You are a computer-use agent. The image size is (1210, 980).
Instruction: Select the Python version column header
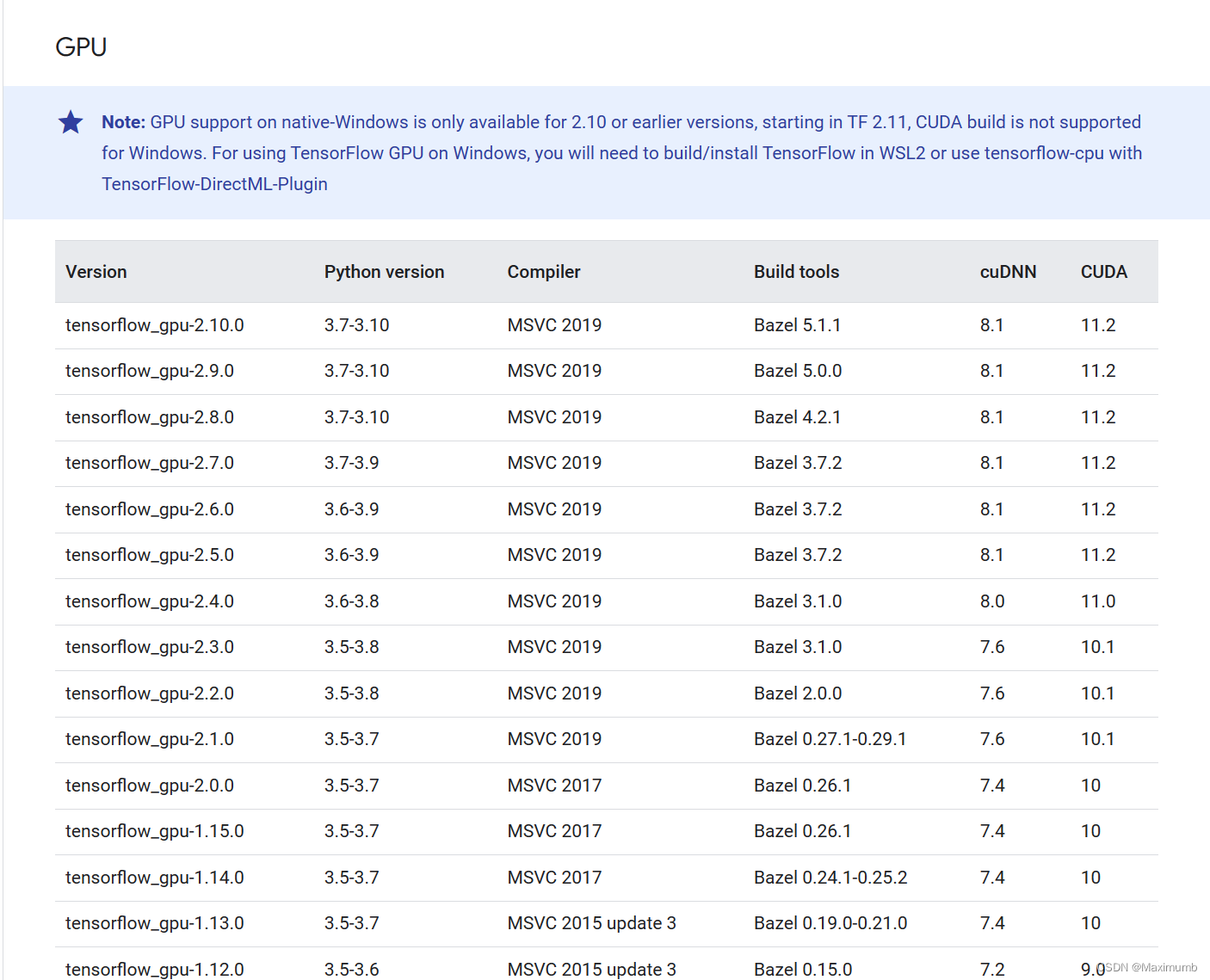click(384, 271)
